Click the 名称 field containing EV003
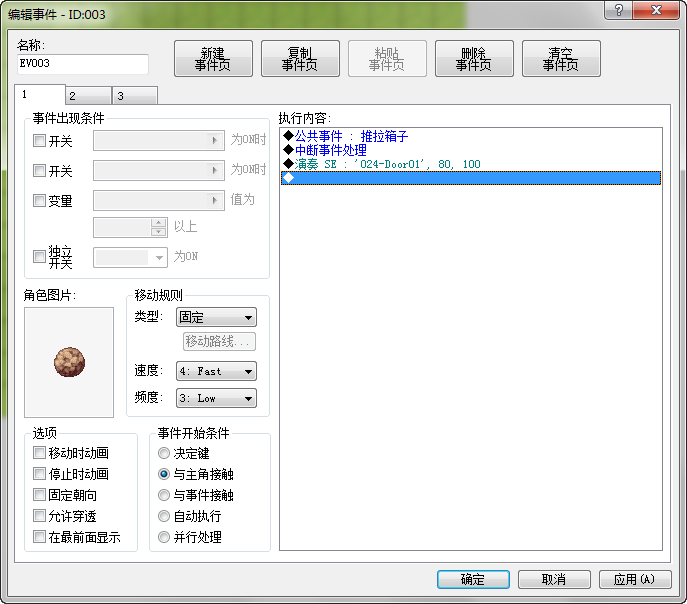The image size is (687, 604). coord(83,64)
